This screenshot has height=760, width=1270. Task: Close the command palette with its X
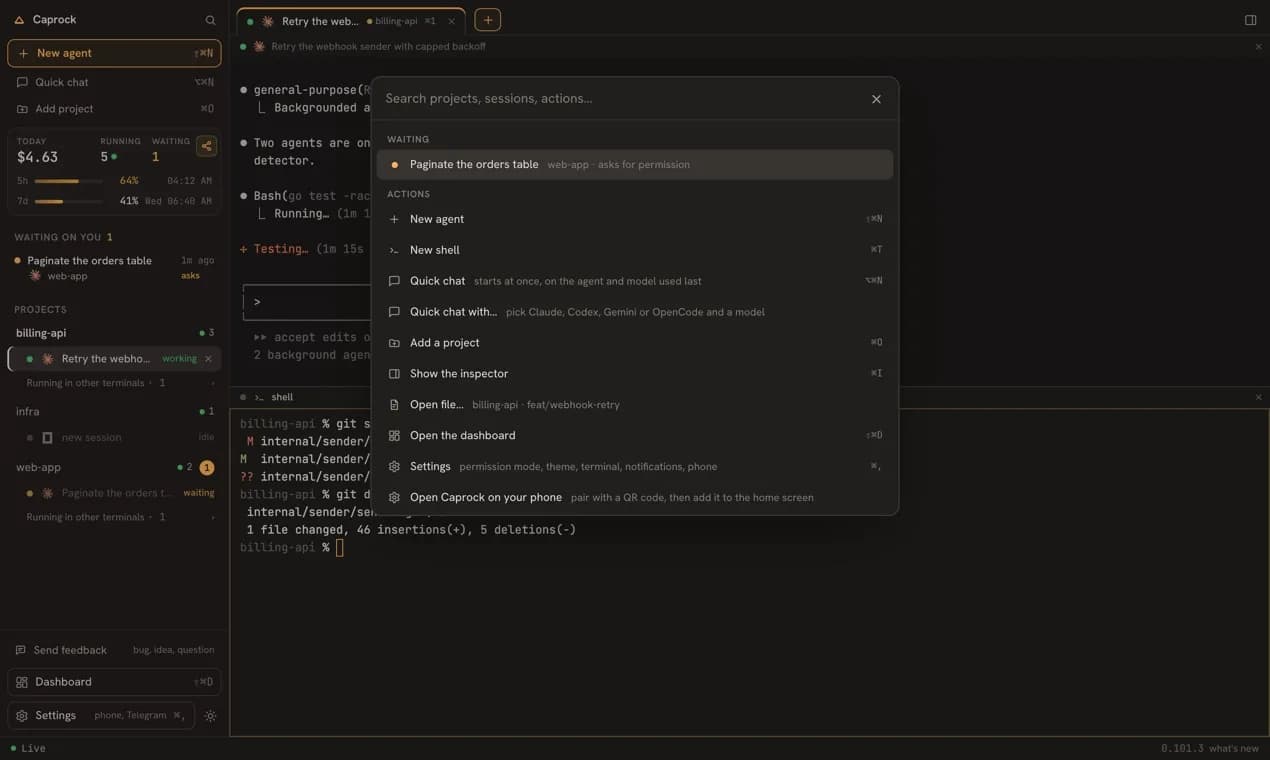876,99
